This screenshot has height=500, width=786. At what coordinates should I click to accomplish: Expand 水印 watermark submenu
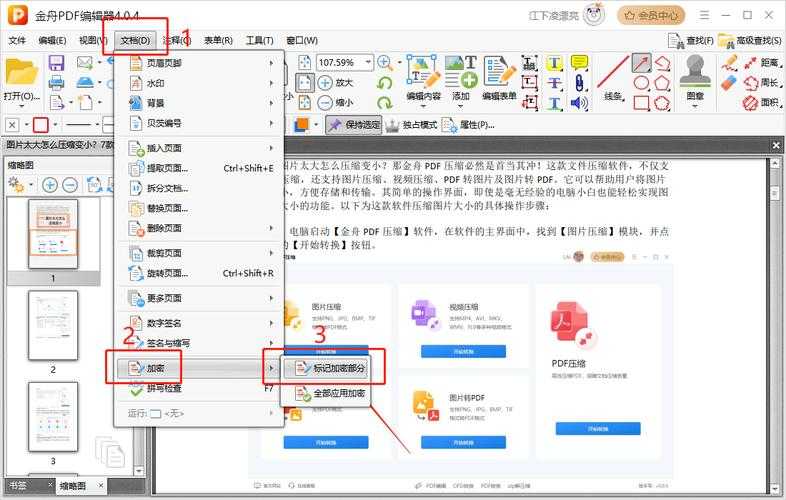click(x=200, y=83)
